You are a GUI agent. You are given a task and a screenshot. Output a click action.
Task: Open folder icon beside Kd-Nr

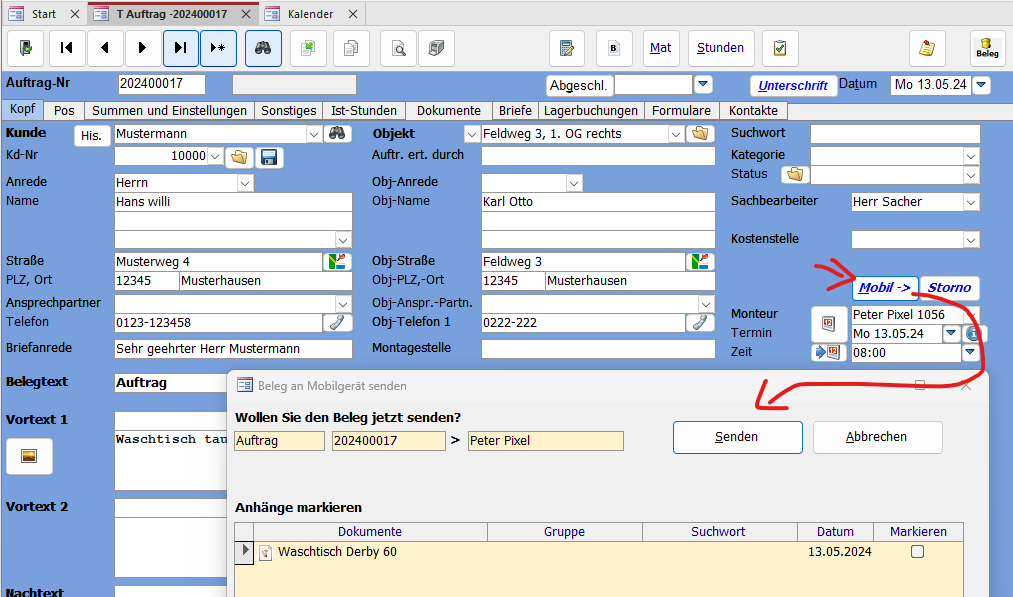[x=239, y=157]
